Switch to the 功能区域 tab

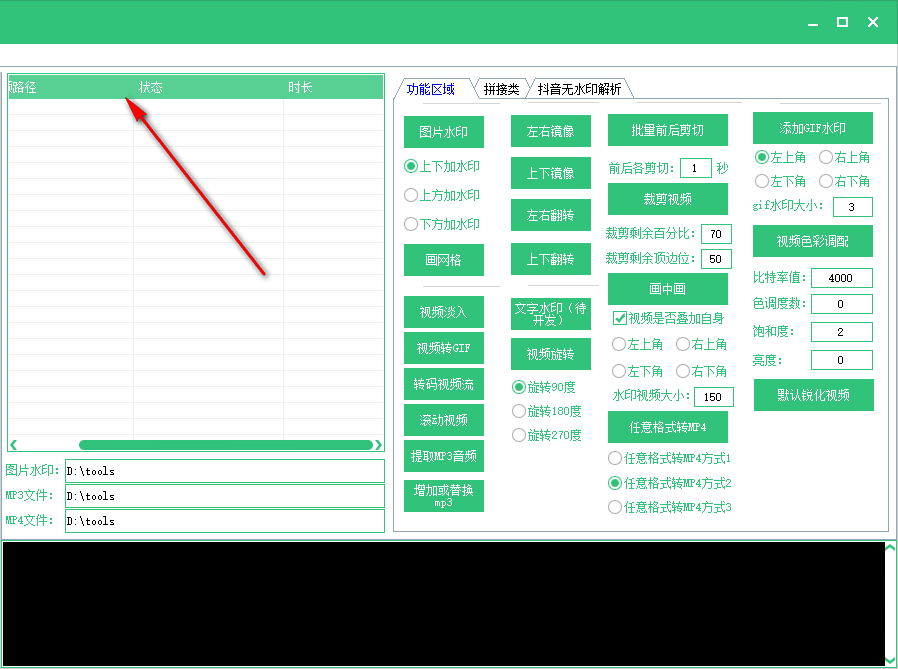click(x=431, y=89)
